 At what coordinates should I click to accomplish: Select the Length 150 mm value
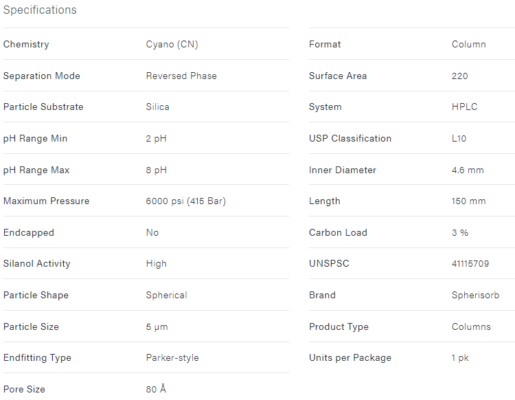[x=469, y=201]
